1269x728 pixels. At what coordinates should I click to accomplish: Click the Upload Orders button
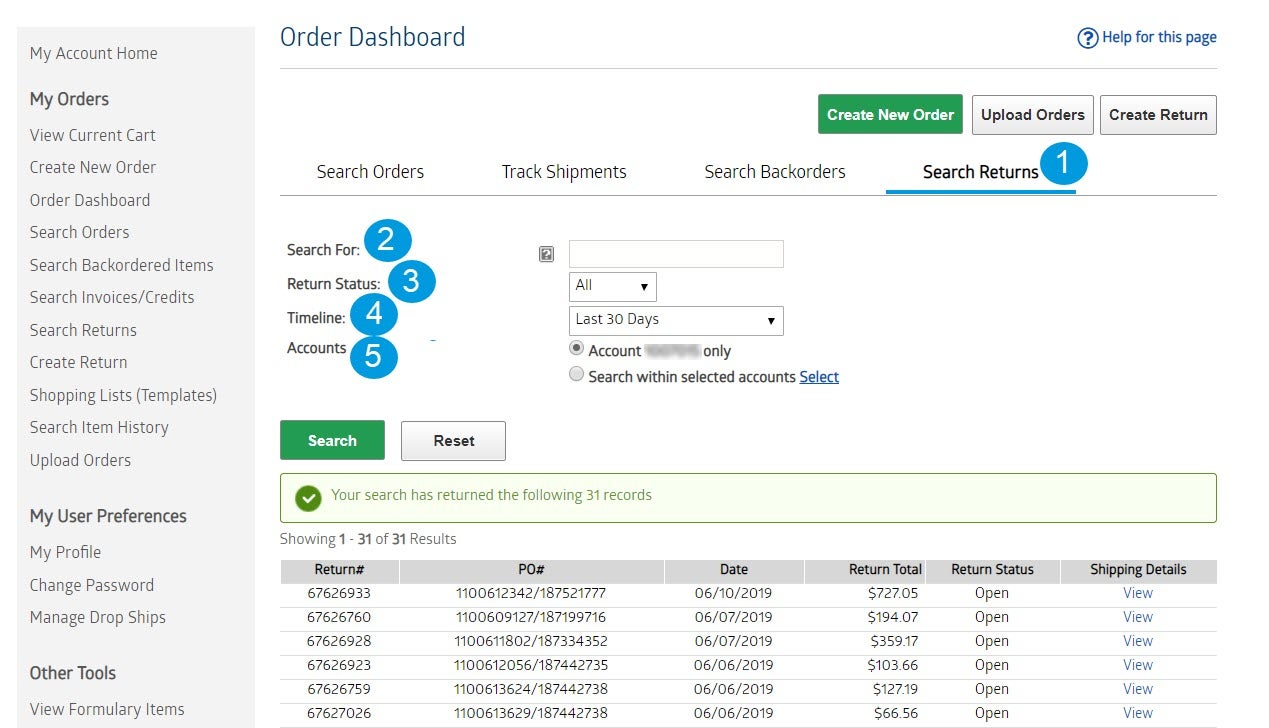click(x=1032, y=115)
